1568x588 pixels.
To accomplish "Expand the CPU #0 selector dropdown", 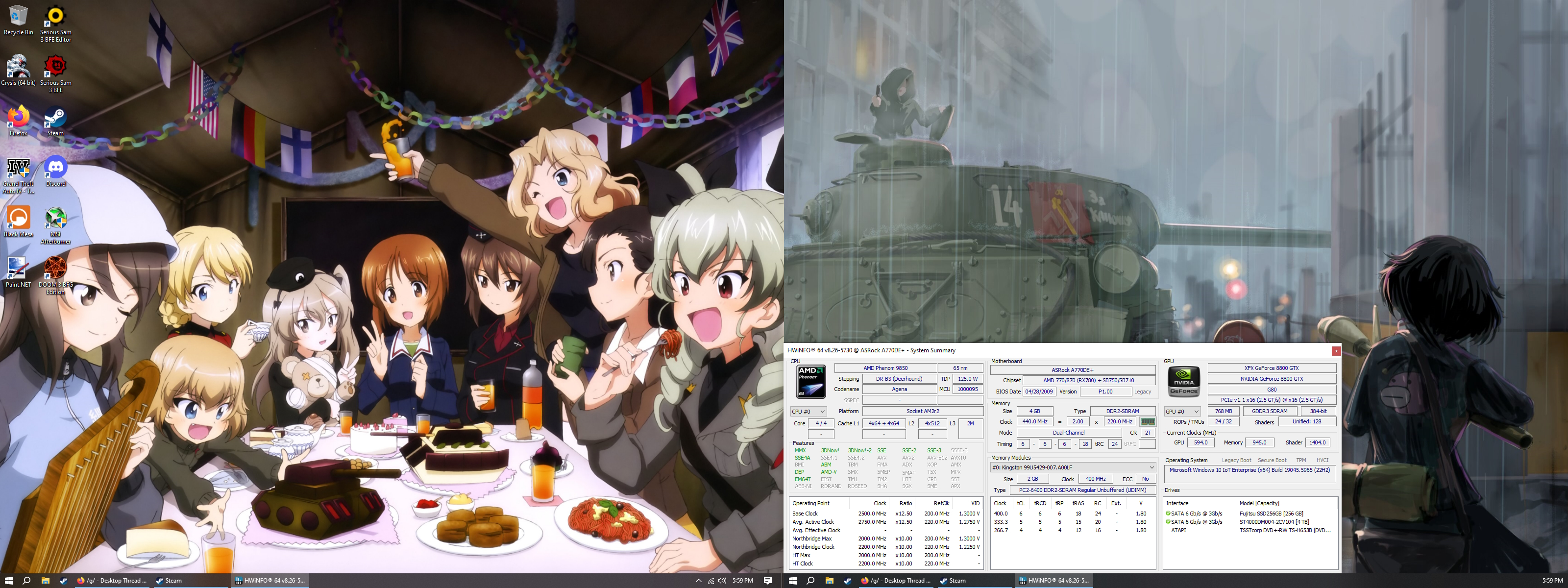I will pos(808,412).
